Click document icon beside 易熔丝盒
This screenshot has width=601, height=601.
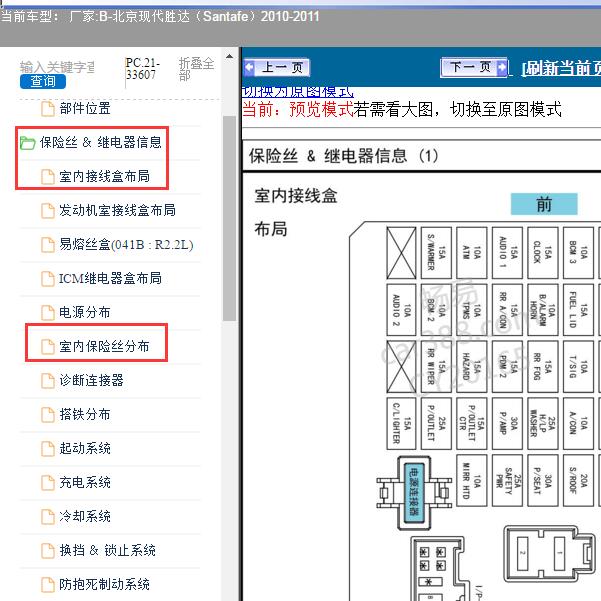(48, 245)
